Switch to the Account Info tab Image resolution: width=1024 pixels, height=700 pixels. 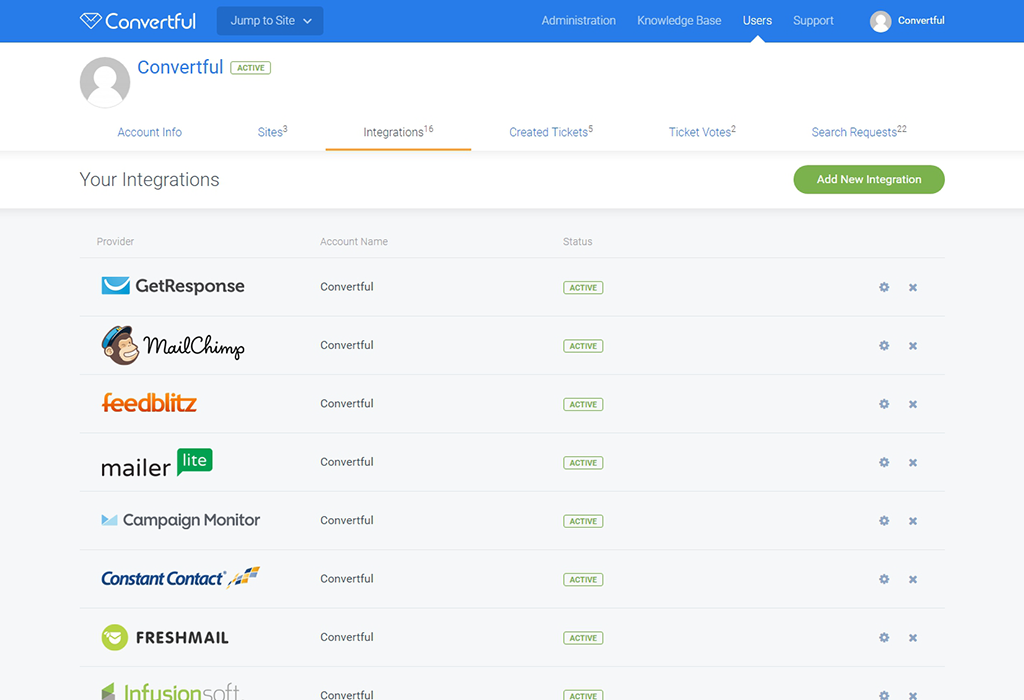pos(150,132)
